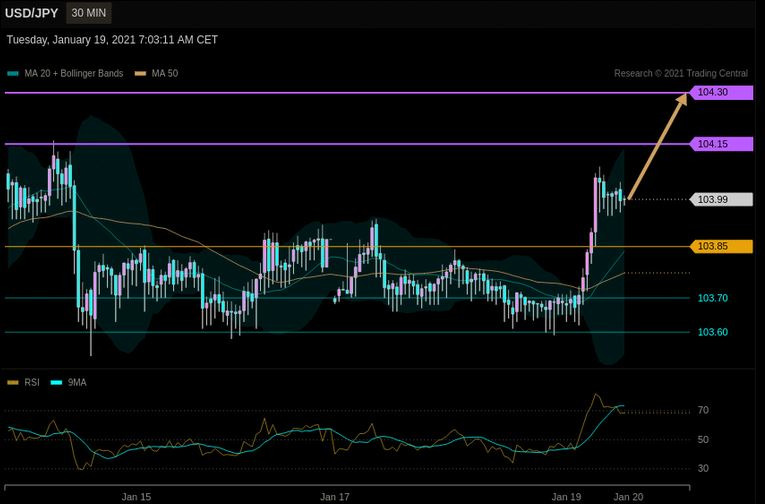Select the USD/JPY pair title
Viewport: 765px width, 504px height.
[31, 13]
